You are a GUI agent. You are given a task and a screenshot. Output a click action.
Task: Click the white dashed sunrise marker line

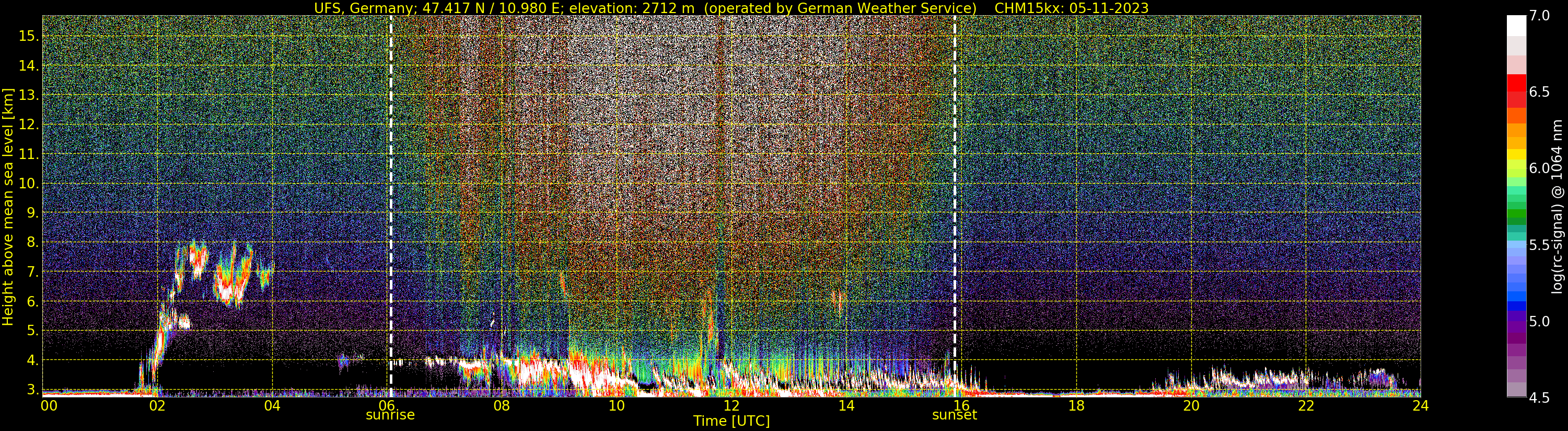[391, 207]
